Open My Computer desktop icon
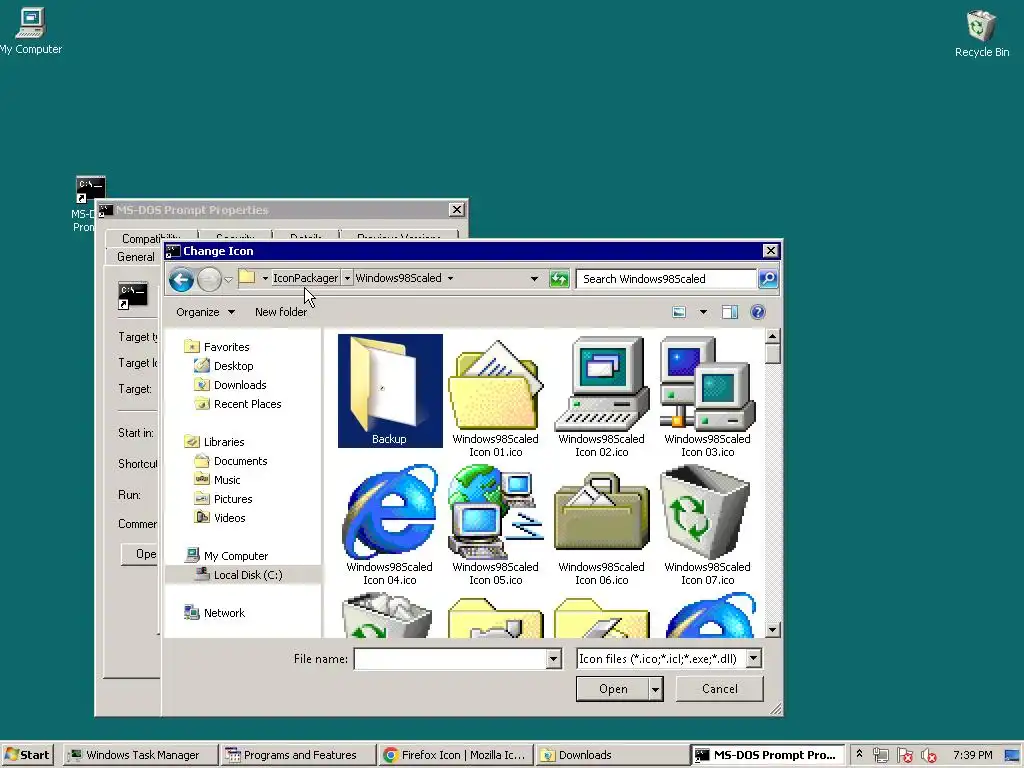The image size is (1024, 768). click(31, 30)
